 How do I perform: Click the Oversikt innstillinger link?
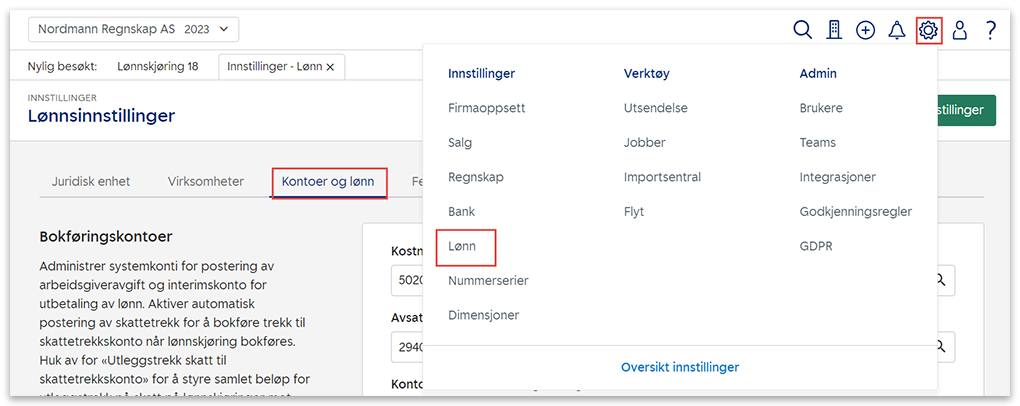point(680,367)
